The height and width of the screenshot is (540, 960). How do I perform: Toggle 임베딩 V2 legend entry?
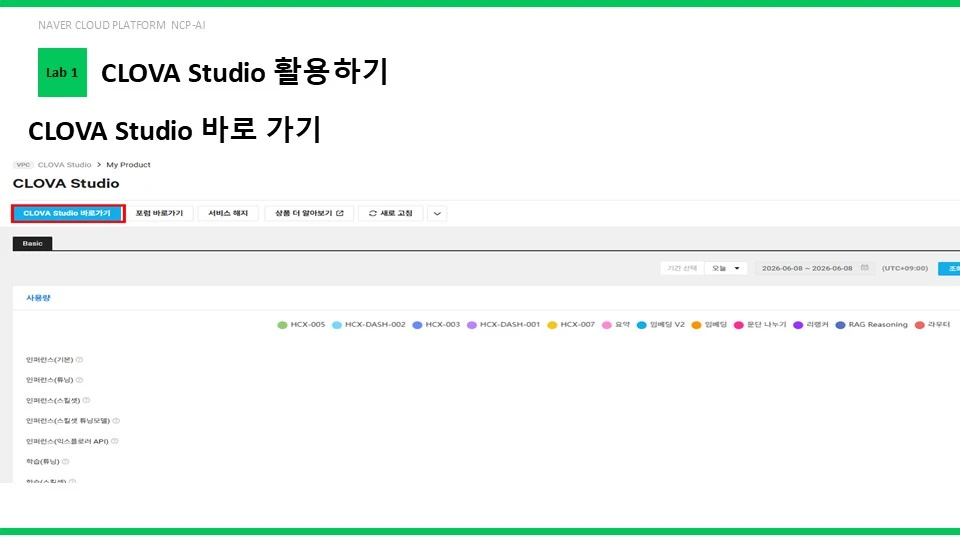661,324
